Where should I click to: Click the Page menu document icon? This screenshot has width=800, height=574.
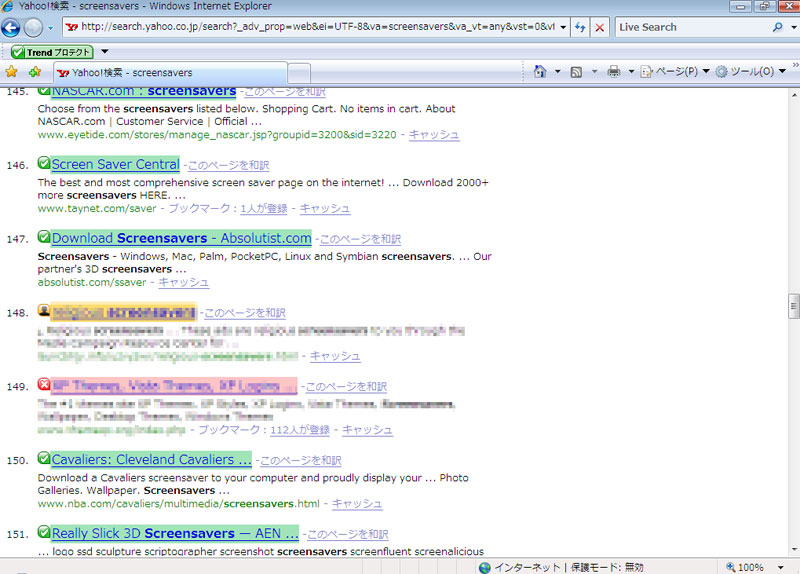pyautogui.click(x=646, y=71)
